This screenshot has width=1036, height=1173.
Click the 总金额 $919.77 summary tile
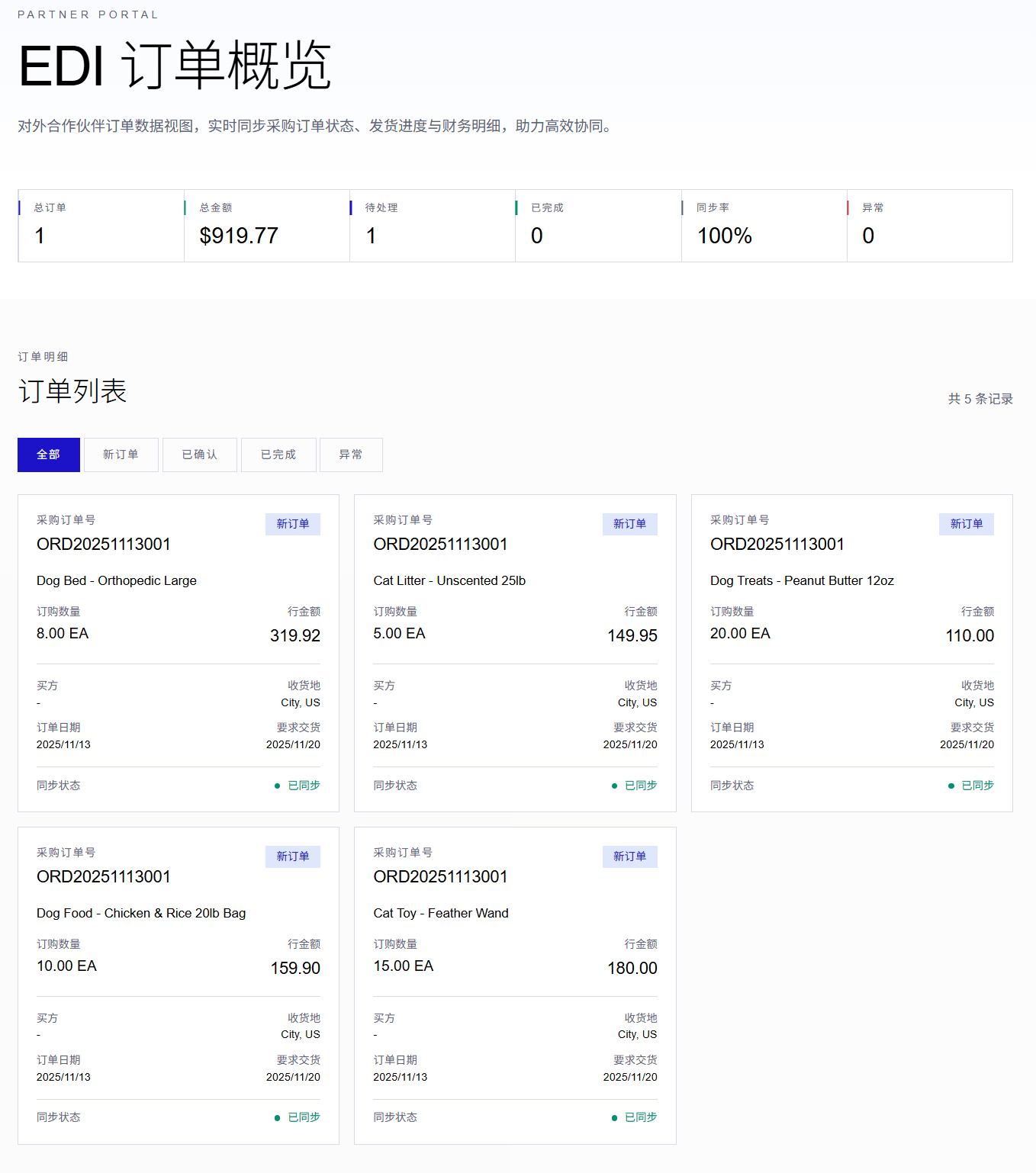(267, 226)
